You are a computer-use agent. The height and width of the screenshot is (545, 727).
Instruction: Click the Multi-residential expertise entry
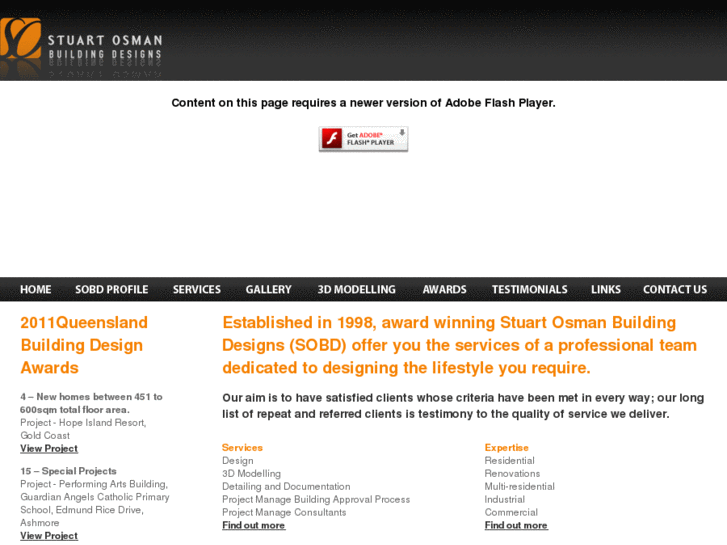pos(520,487)
